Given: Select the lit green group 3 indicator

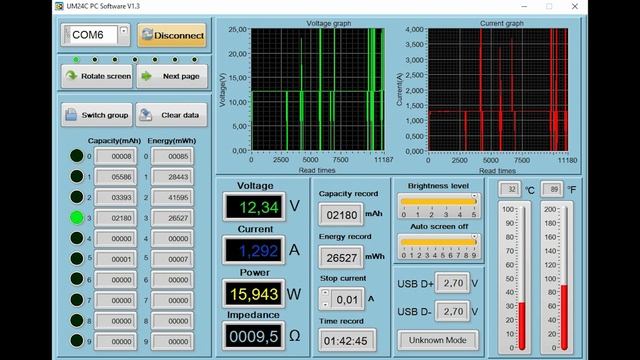Looking at the screenshot, I should click(x=76, y=218).
